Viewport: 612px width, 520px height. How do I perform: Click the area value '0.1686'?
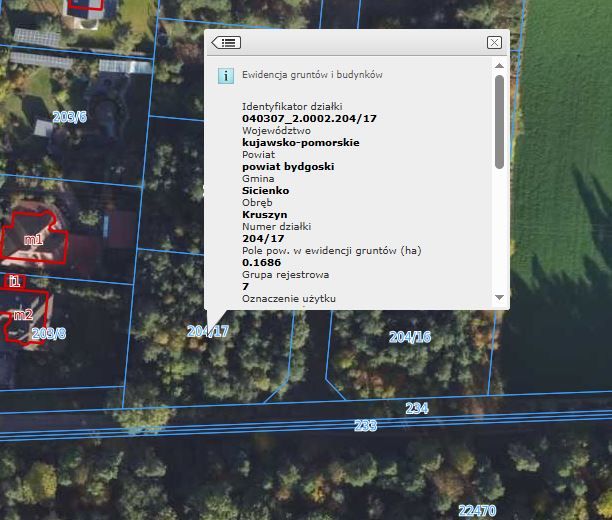point(261,262)
